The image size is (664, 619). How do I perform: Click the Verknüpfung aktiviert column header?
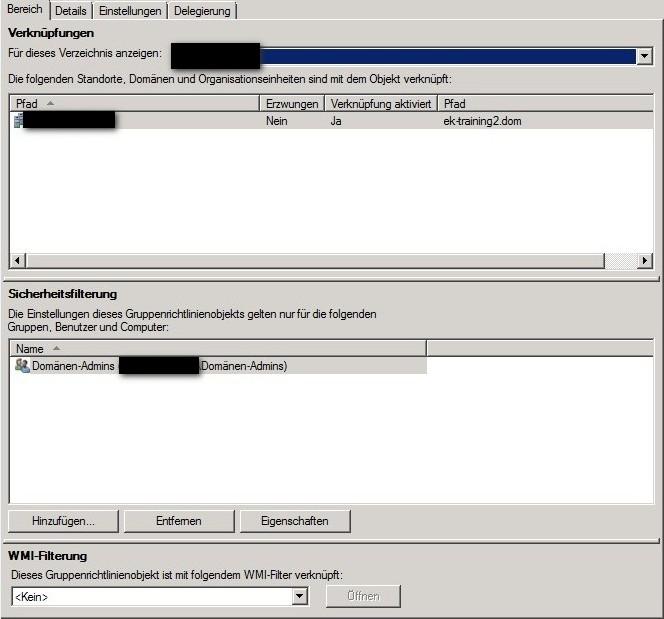coord(381,103)
